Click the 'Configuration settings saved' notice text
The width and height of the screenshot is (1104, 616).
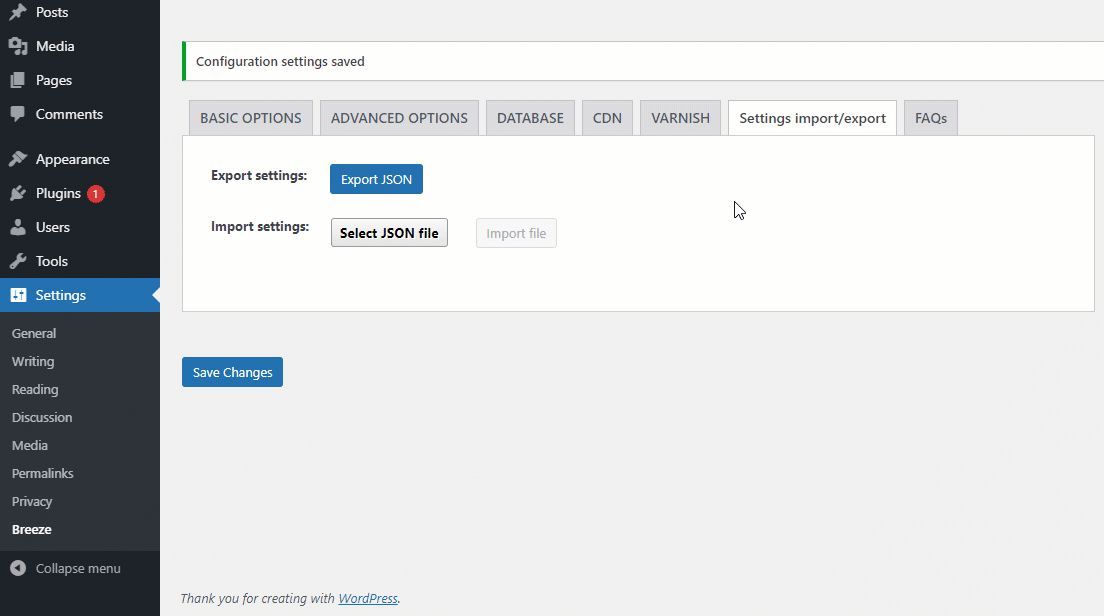[280, 61]
